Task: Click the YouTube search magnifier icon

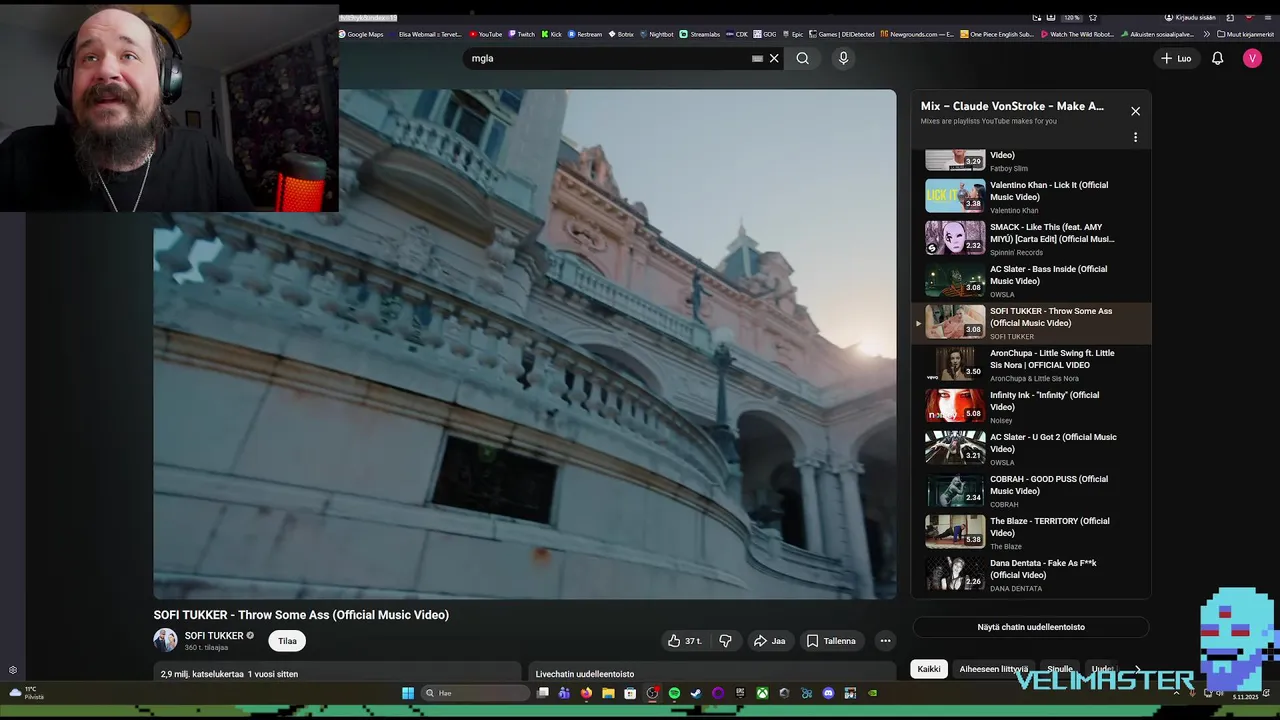Action: click(x=802, y=58)
